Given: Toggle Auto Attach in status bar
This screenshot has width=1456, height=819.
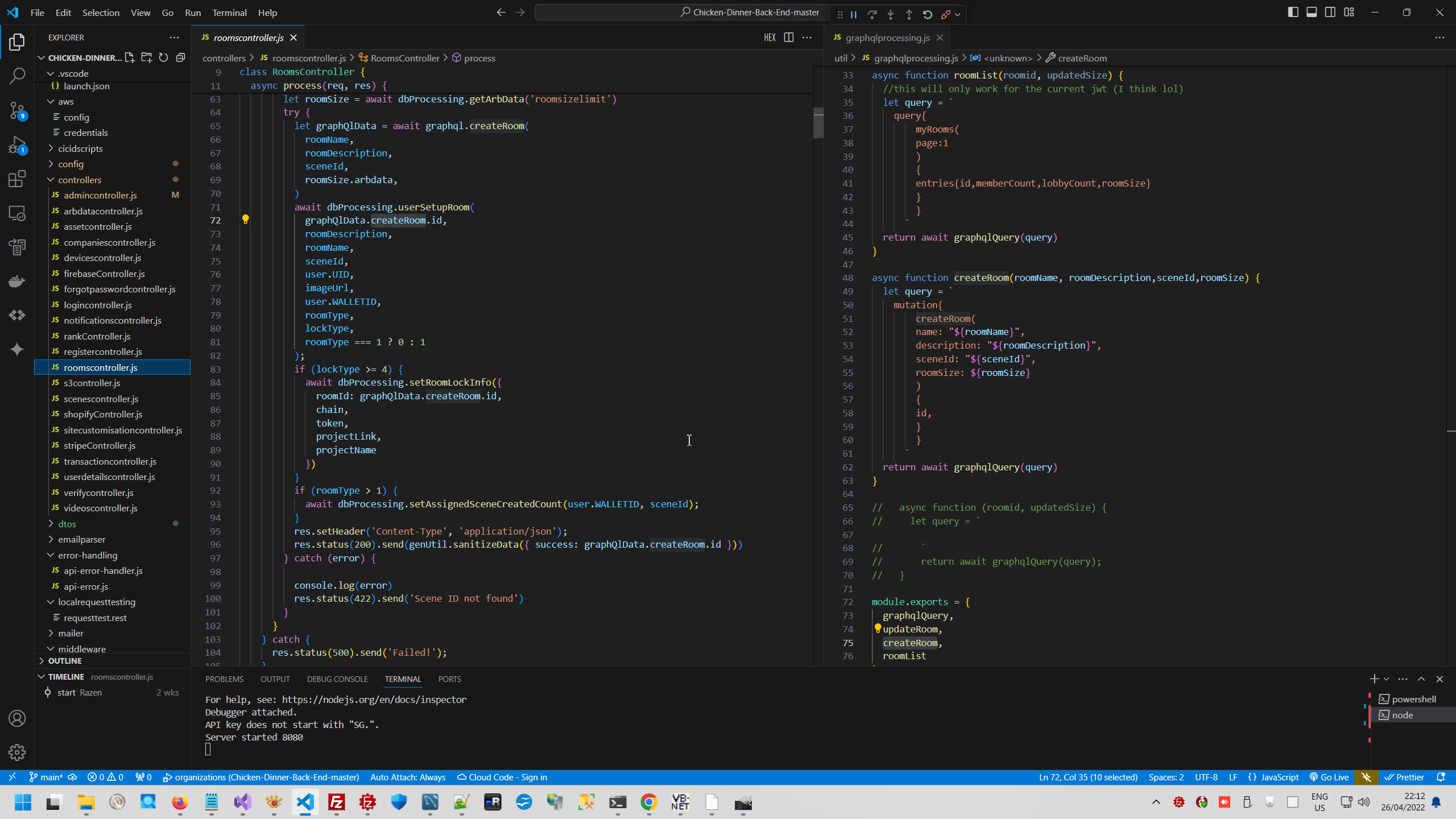Looking at the screenshot, I should point(408,777).
